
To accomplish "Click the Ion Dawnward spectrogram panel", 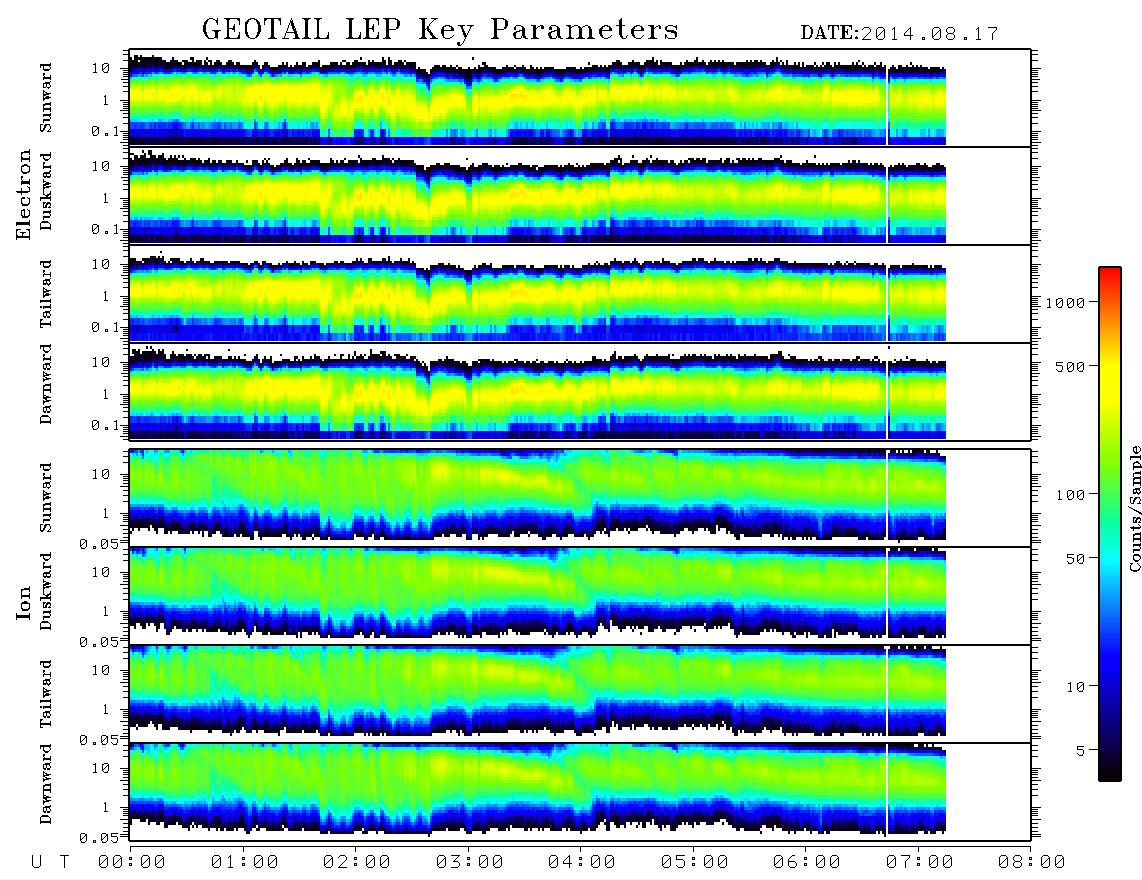I will (580, 791).
